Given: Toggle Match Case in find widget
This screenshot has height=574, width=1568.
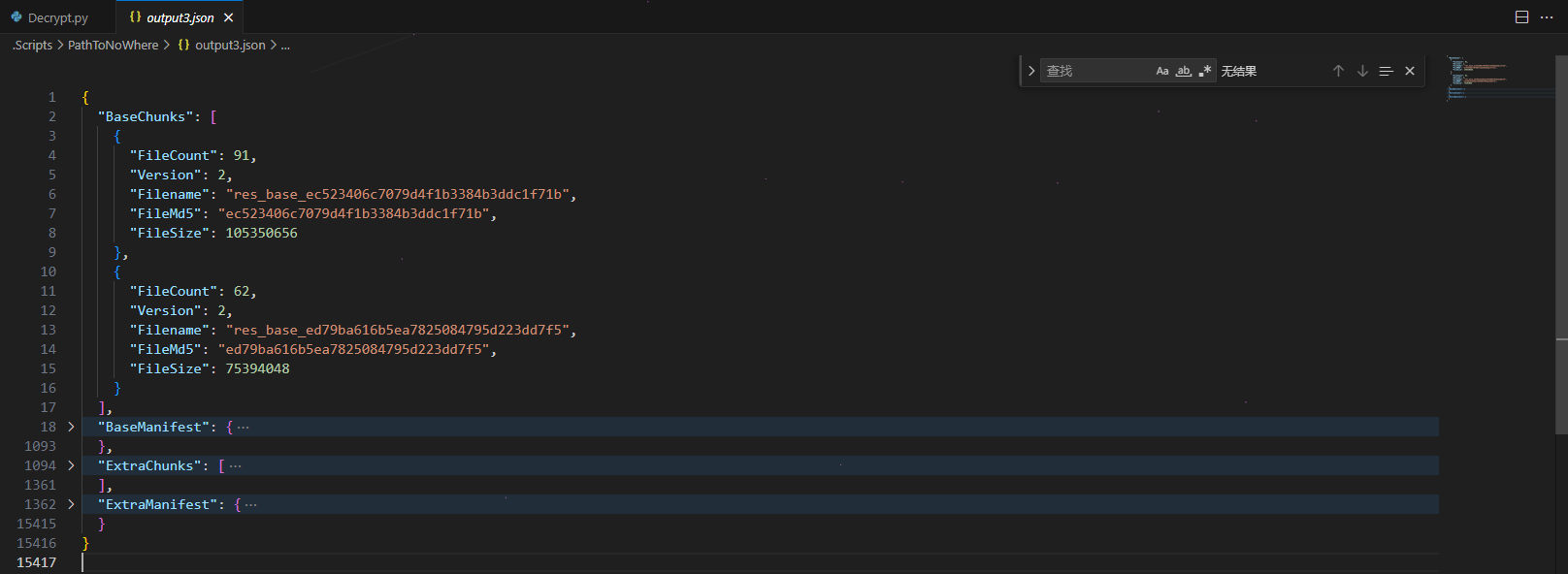Looking at the screenshot, I should click(1162, 71).
